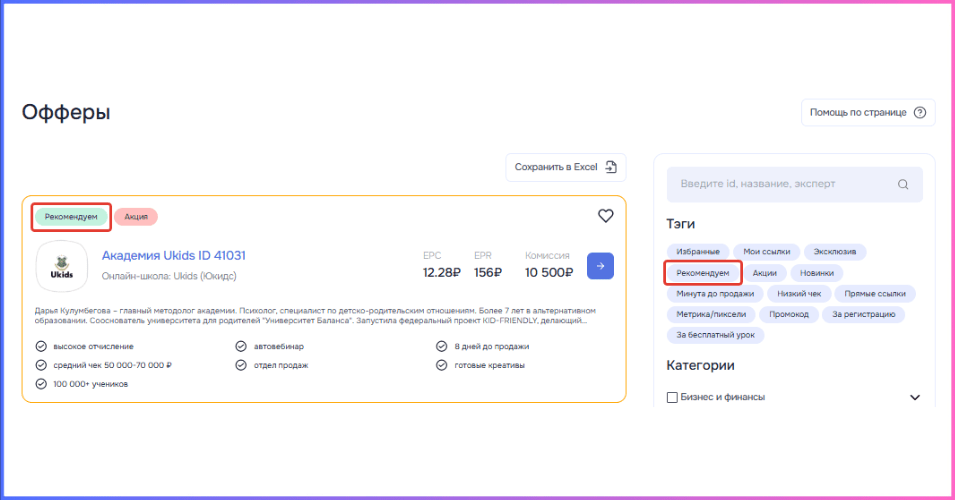Open Помощь по странице help
955x500 pixels.
868,112
